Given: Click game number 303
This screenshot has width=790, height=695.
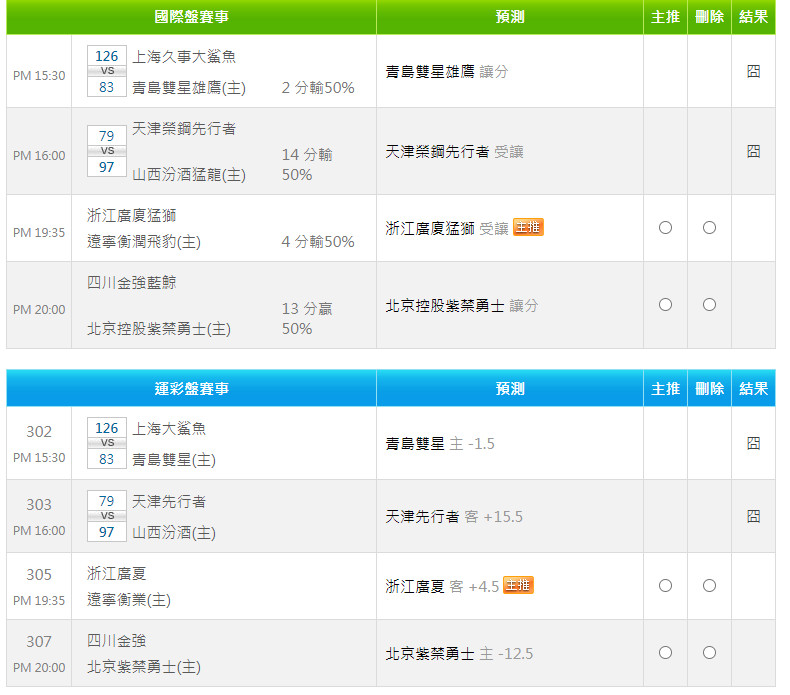Looking at the screenshot, I should (x=39, y=504).
